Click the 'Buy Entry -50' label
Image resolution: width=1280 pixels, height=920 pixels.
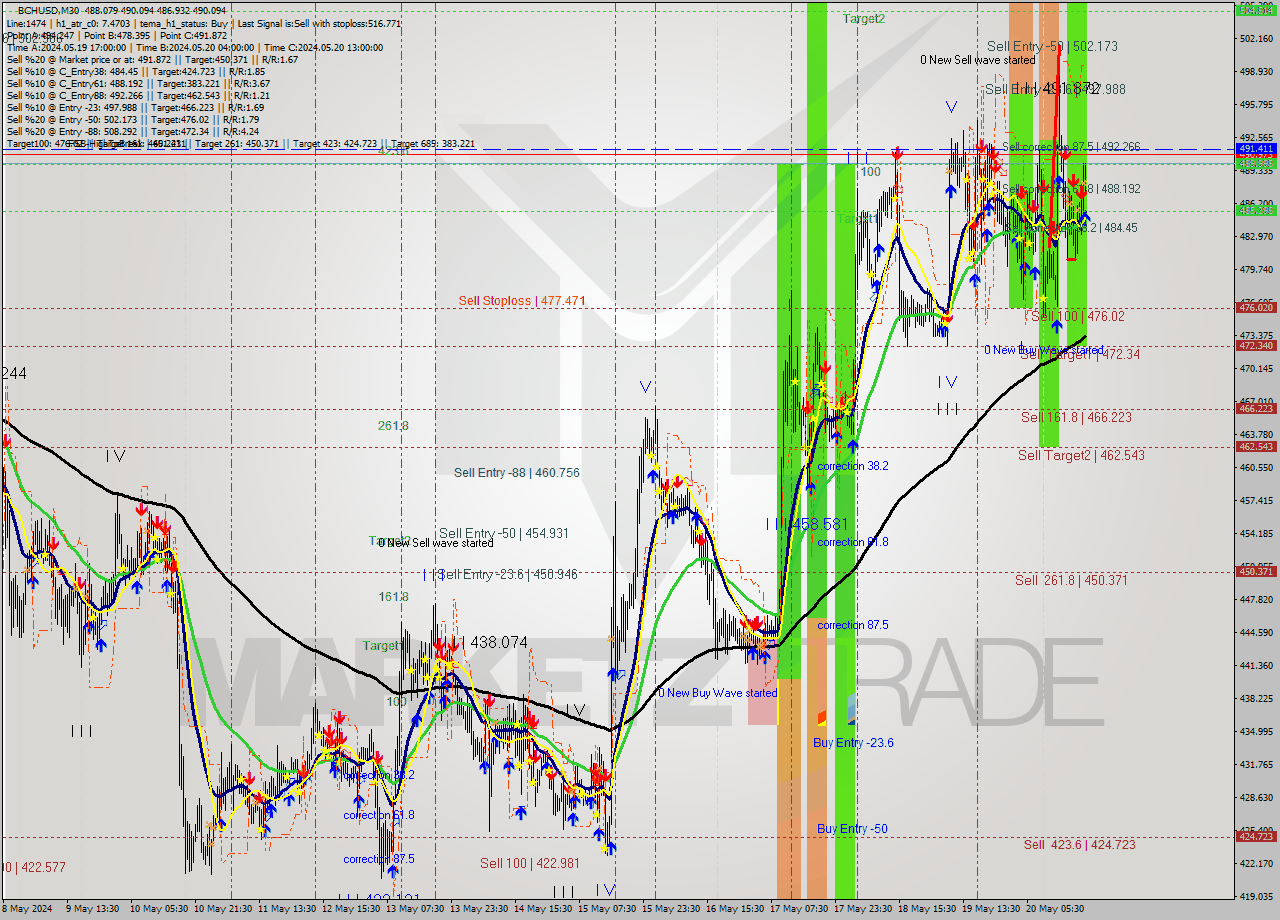click(x=852, y=828)
